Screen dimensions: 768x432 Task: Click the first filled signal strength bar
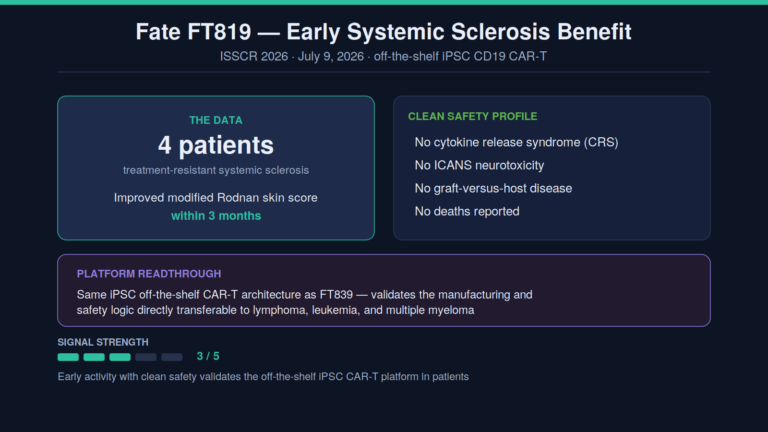[68, 357]
